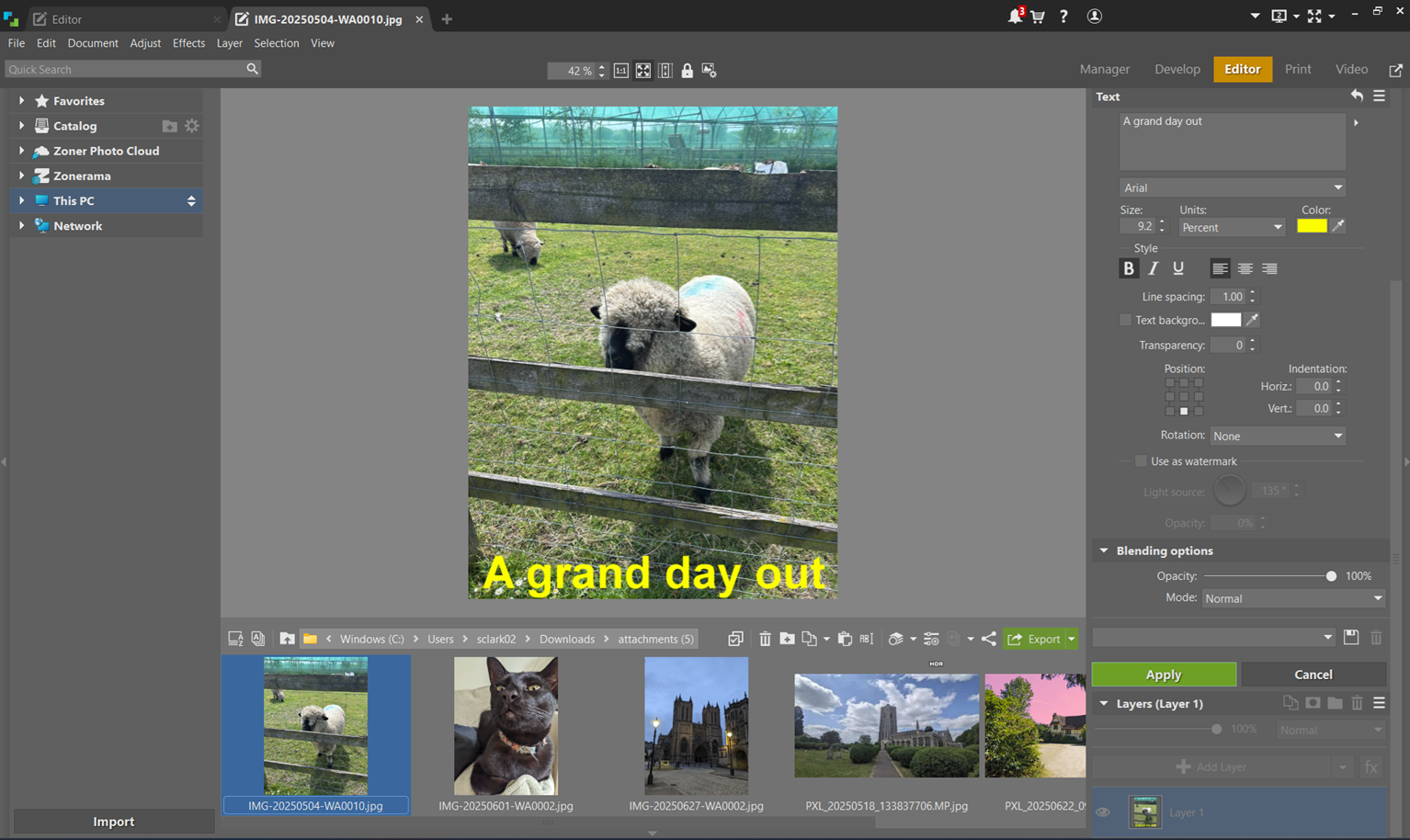Open the Adjust menu

[x=145, y=43]
